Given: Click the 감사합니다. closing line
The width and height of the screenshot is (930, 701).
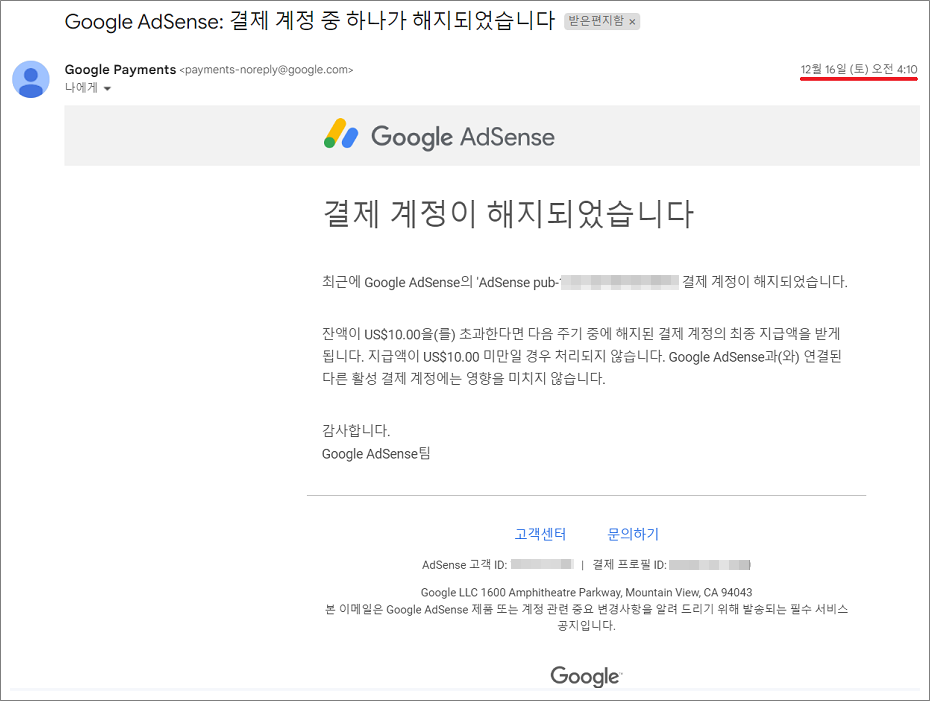Looking at the screenshot, I should 356,430.
